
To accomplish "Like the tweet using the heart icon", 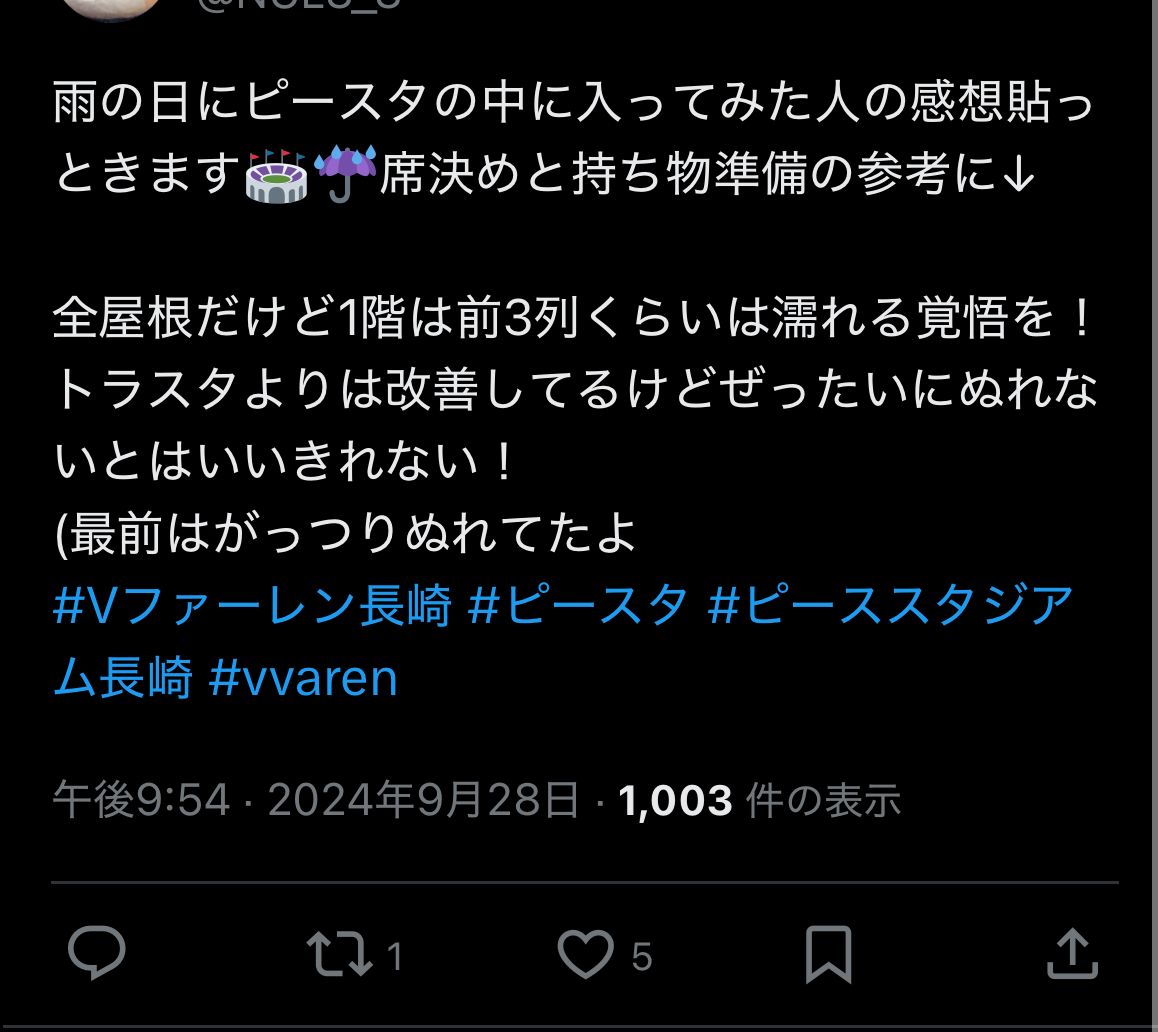I will click(585, 954).
